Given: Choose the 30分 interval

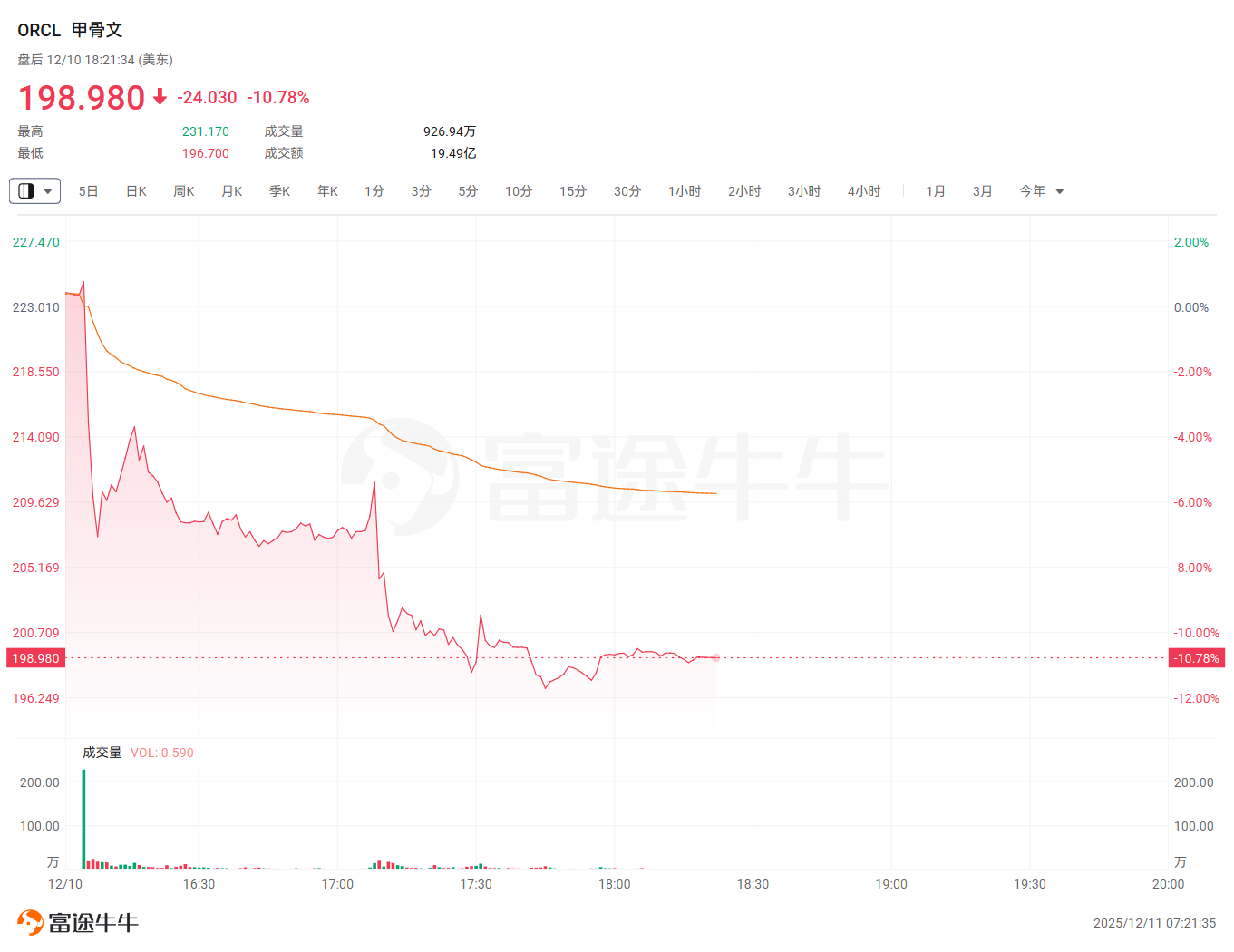Looking at the screenshot, I should click(x=627, y=191).
